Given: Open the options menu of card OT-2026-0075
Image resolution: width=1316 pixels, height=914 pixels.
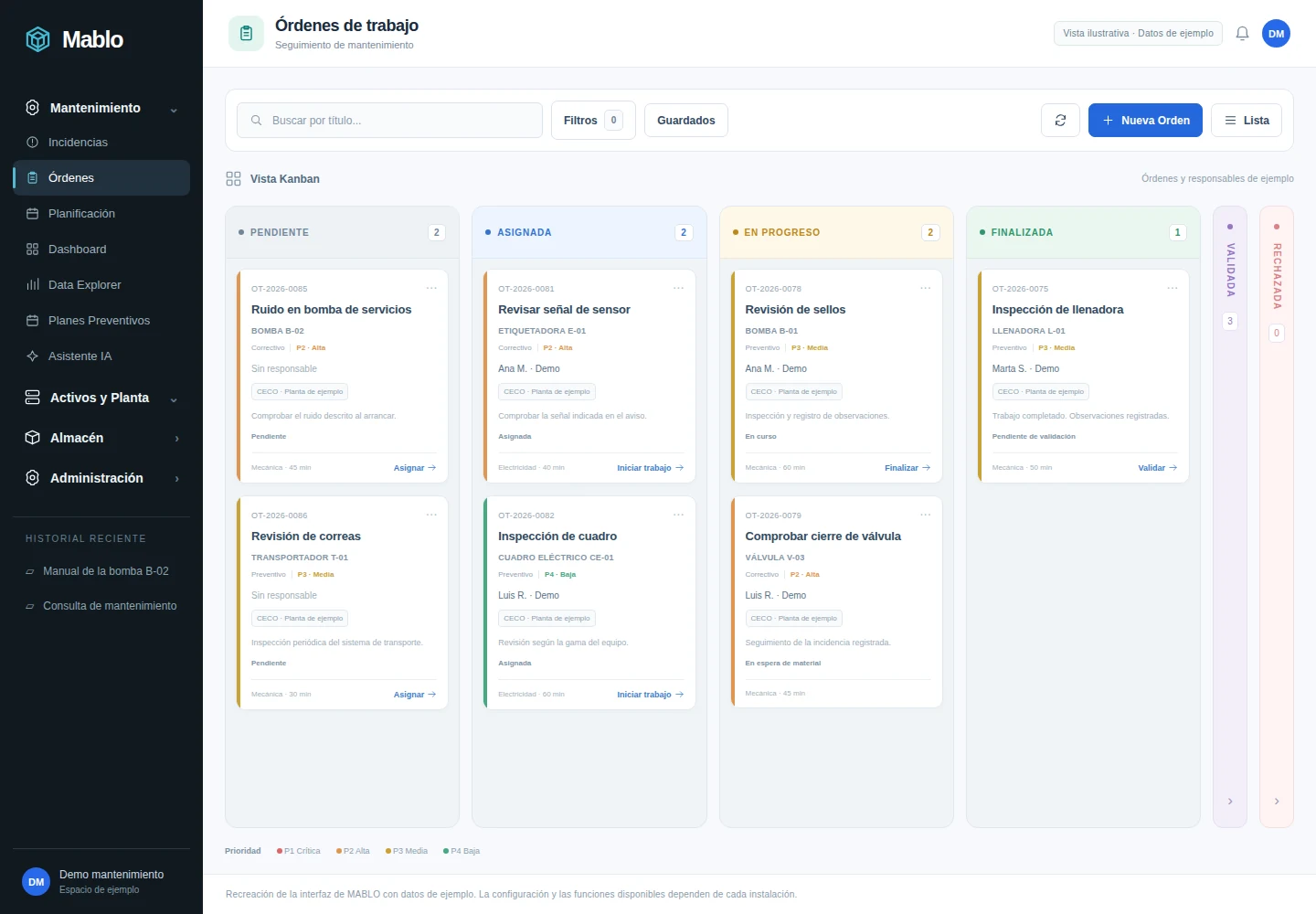Looking at the screenshot, I should click(x=1173, y=288).
